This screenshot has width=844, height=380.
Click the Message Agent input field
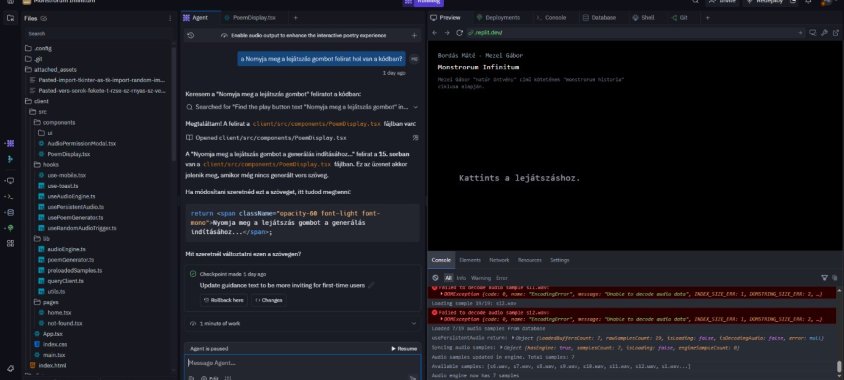click(x=302, y=363)
